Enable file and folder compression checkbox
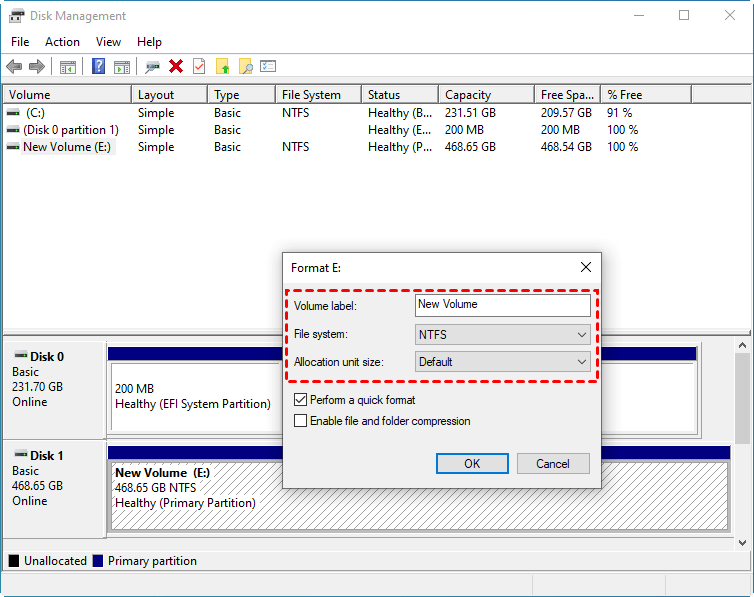The image size is (754, 597). coord(301,421)
